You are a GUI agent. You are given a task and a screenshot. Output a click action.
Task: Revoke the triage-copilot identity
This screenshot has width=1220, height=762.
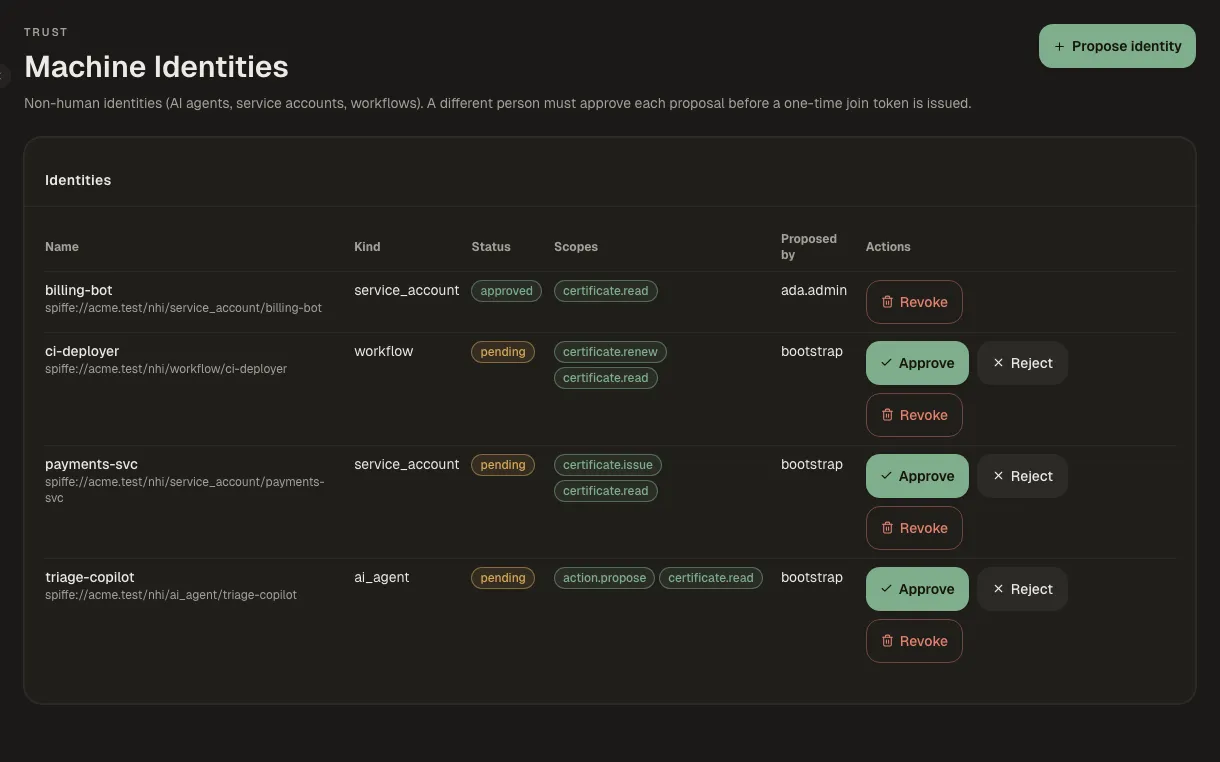914,641
